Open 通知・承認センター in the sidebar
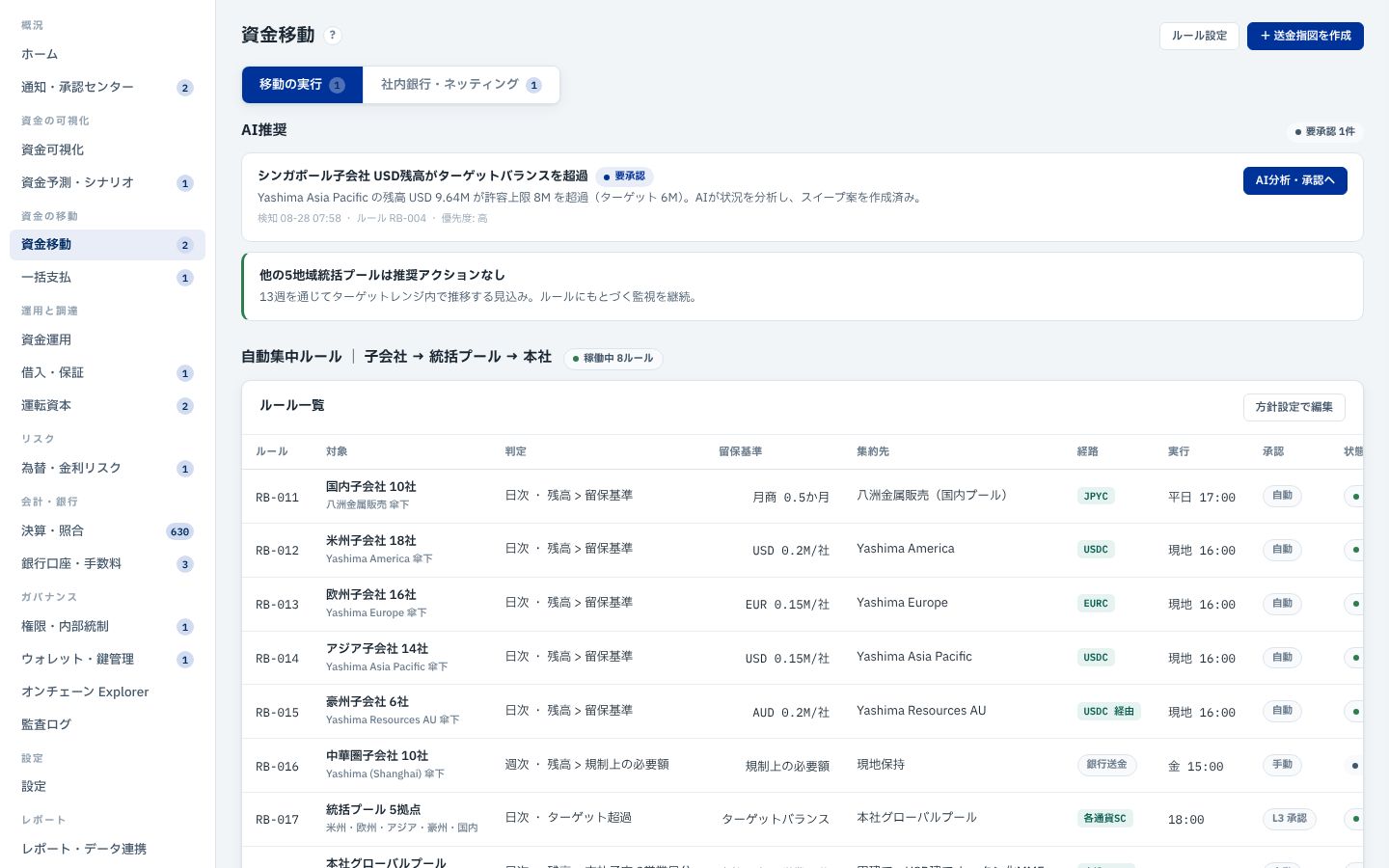 point(107,87)
